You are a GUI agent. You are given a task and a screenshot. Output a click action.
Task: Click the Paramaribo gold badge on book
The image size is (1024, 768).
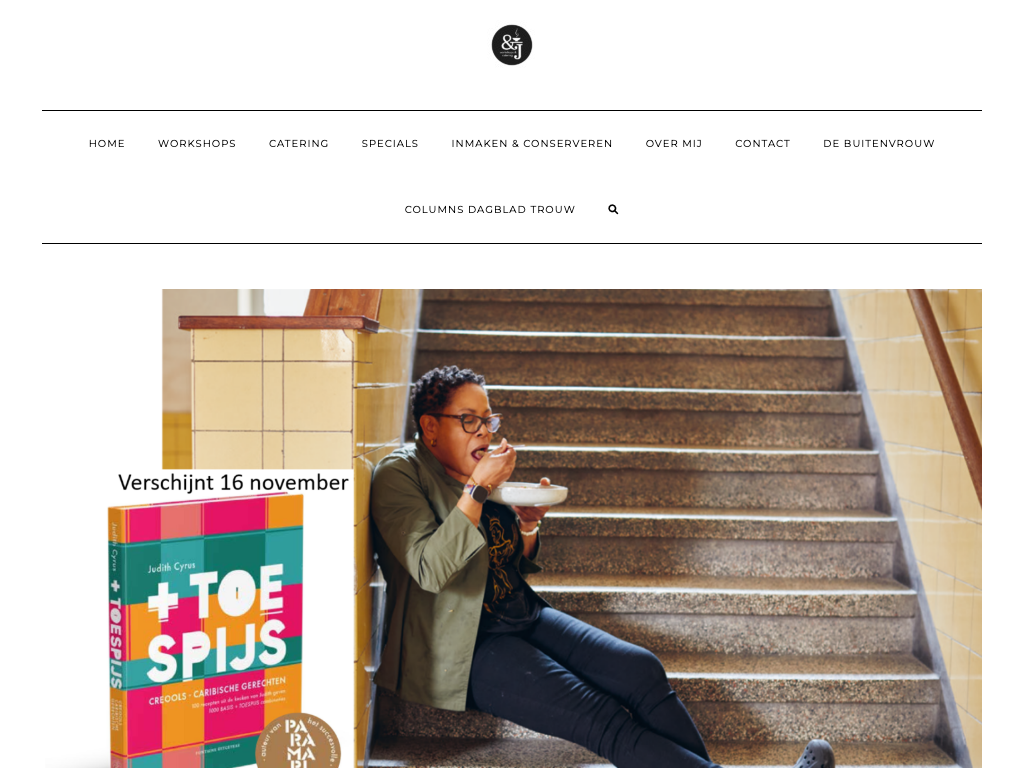pyautogui.click(x=298, y=742)
